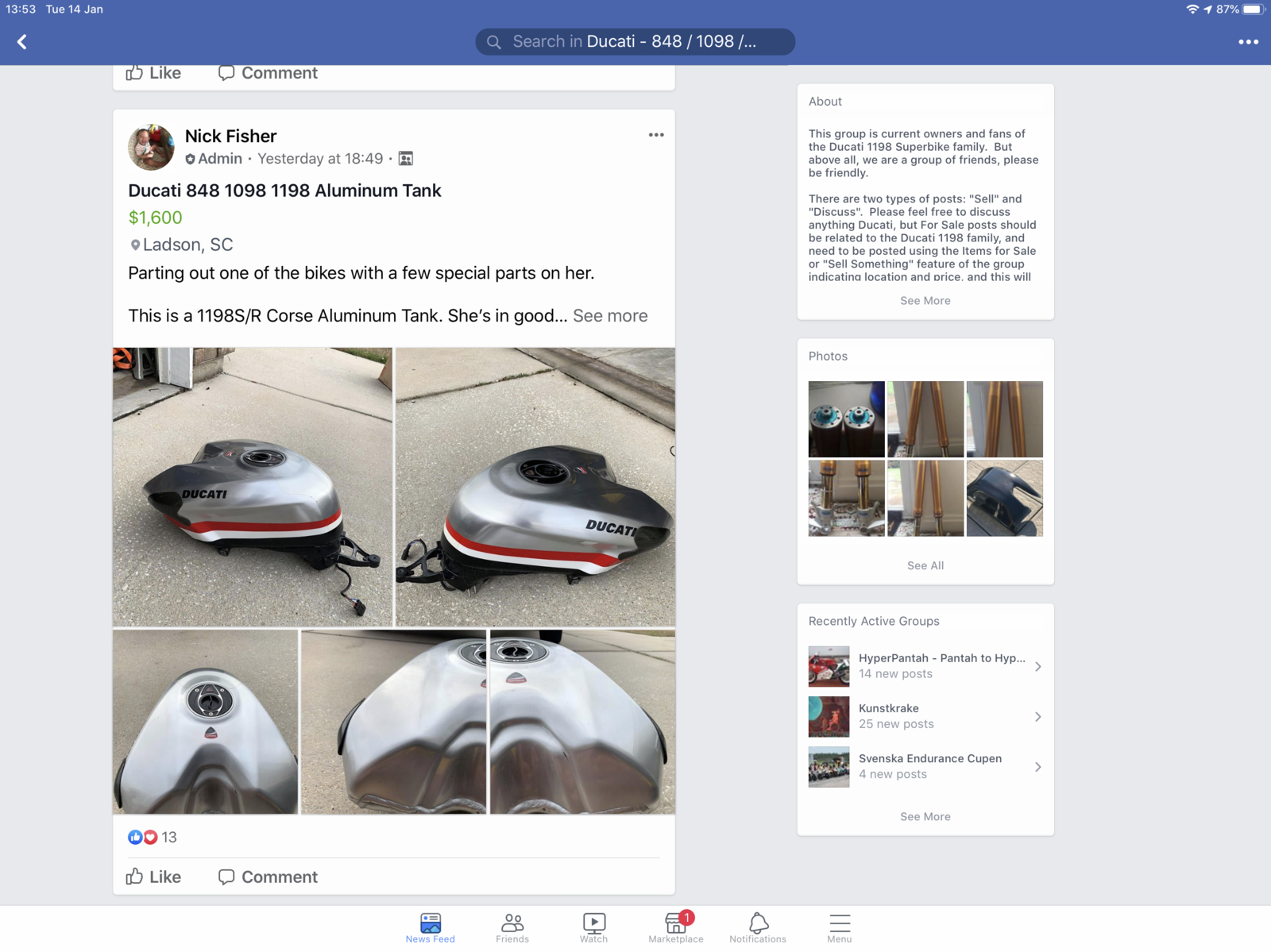Open dark bodywork photo in Photos
Screen dimensions: 1271x952
click(1005, 499)
